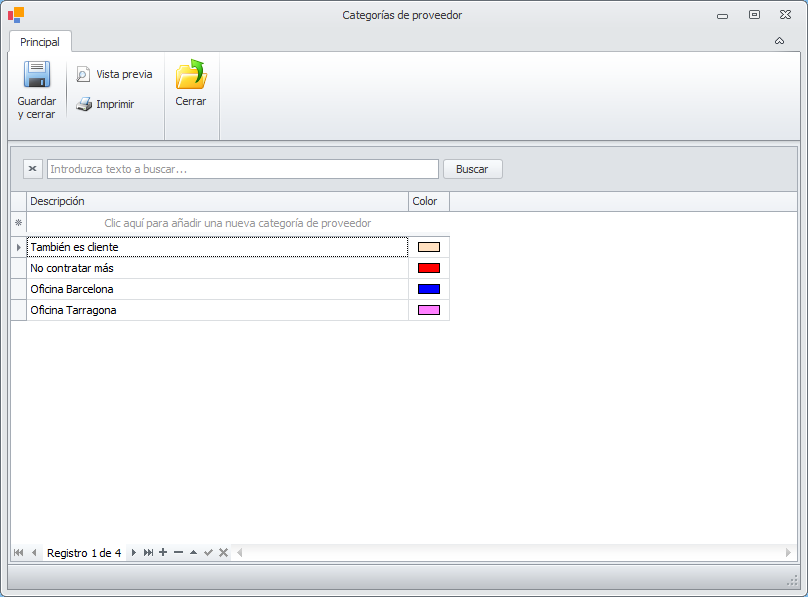808x597 pixels.
Task: Go to the last record in the navigator
Action: pyautogui.click(x=148, y=553)
